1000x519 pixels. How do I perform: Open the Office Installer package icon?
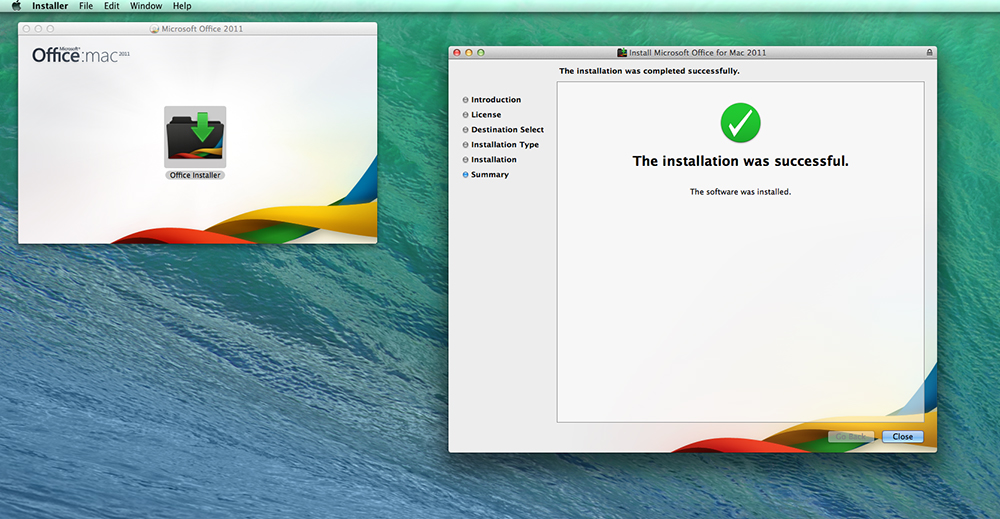(x=195, y=136)
